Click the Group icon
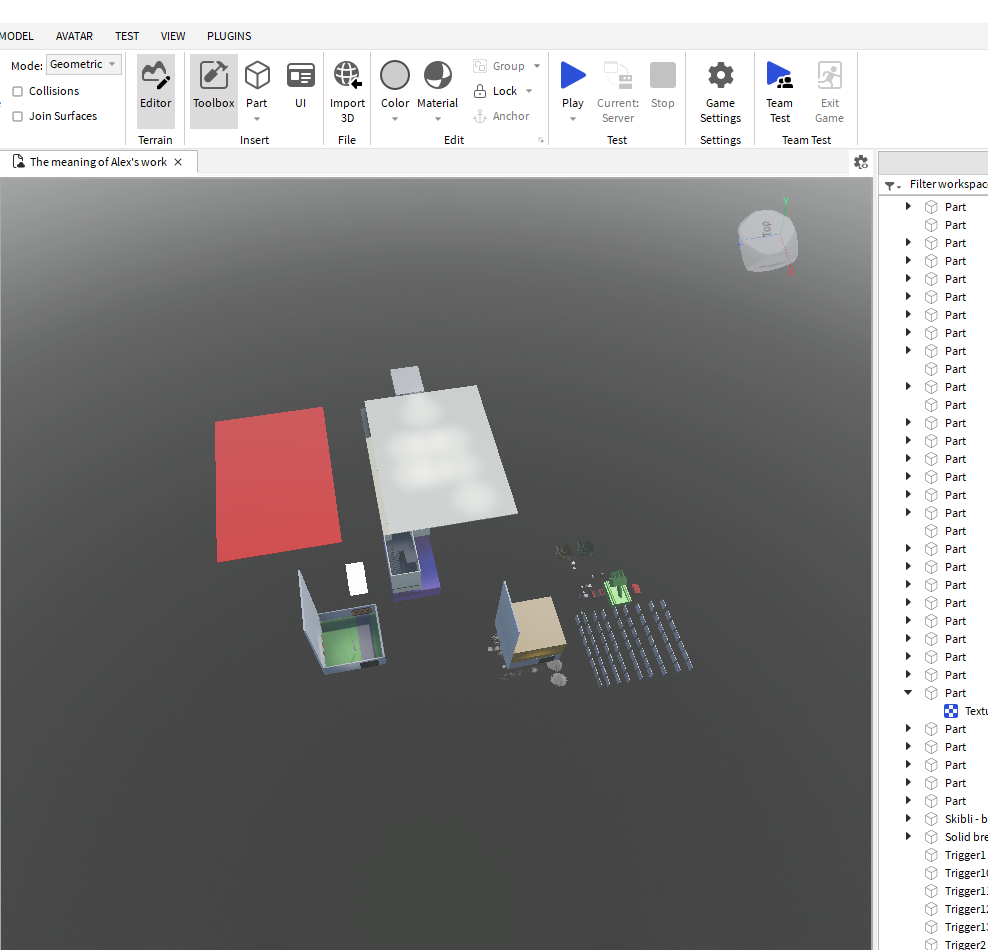 [480, 66]
